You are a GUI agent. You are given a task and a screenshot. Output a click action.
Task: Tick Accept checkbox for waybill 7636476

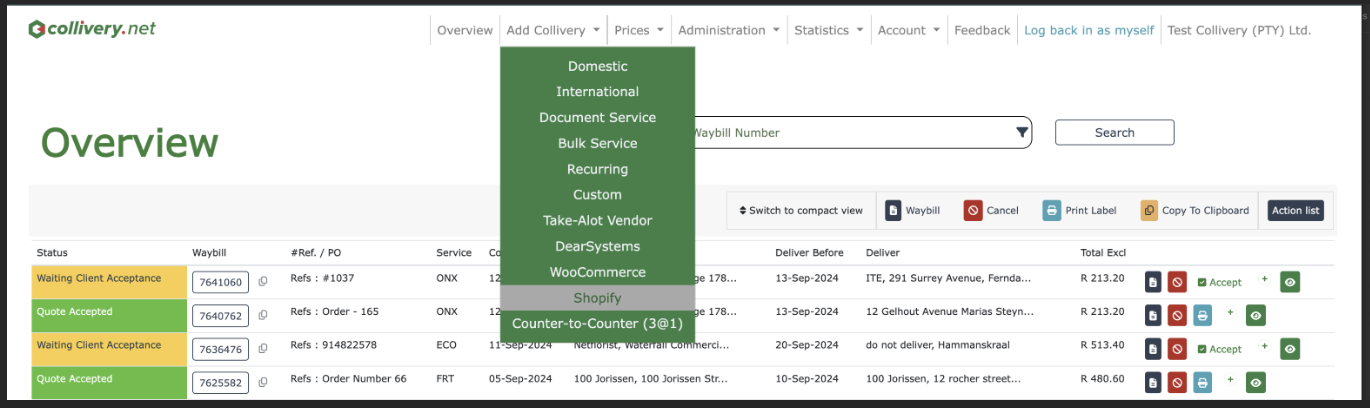coord(1202,349)
